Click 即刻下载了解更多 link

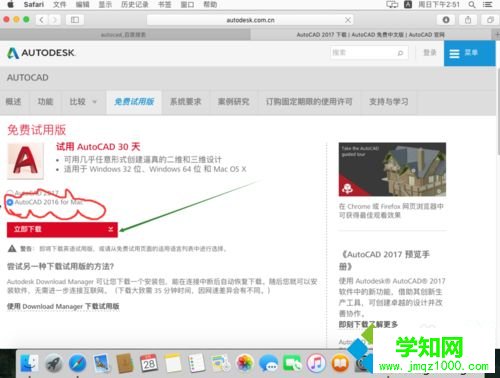[x=368, y=324]
